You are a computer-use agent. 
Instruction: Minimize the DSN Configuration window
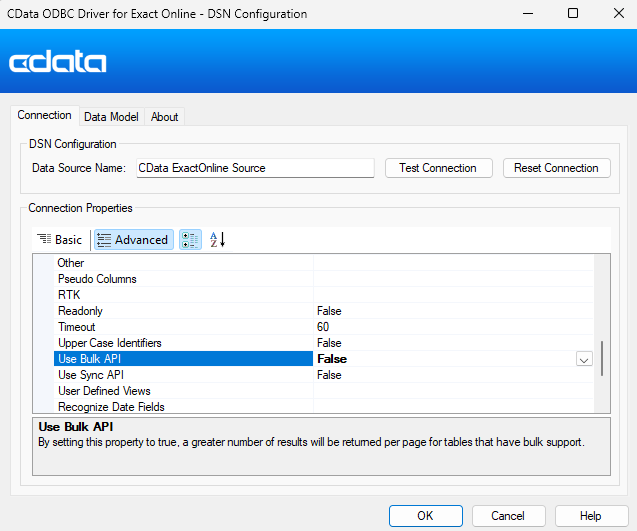(528, 13)
